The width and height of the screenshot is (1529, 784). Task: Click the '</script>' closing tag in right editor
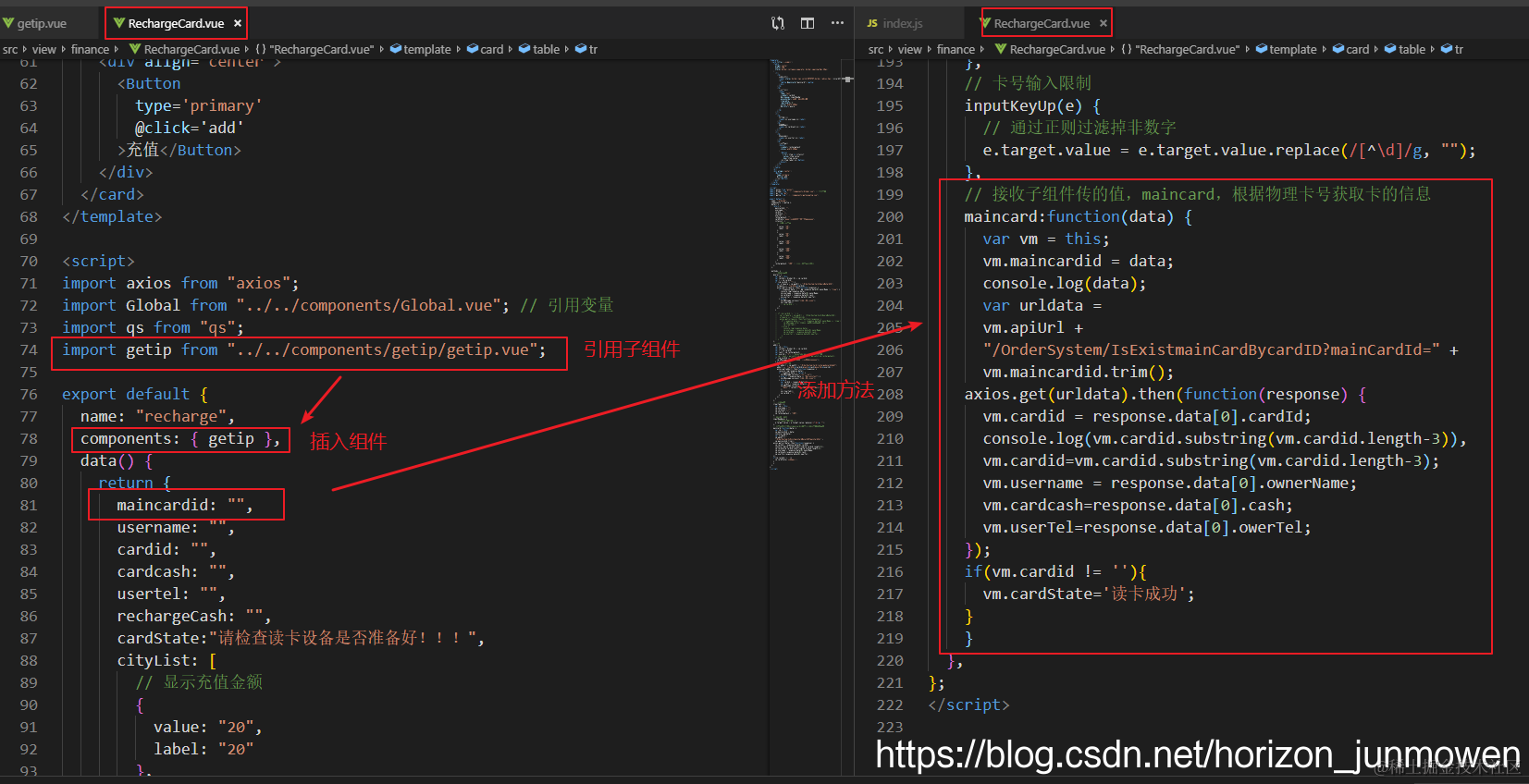[x=968, y=704]
